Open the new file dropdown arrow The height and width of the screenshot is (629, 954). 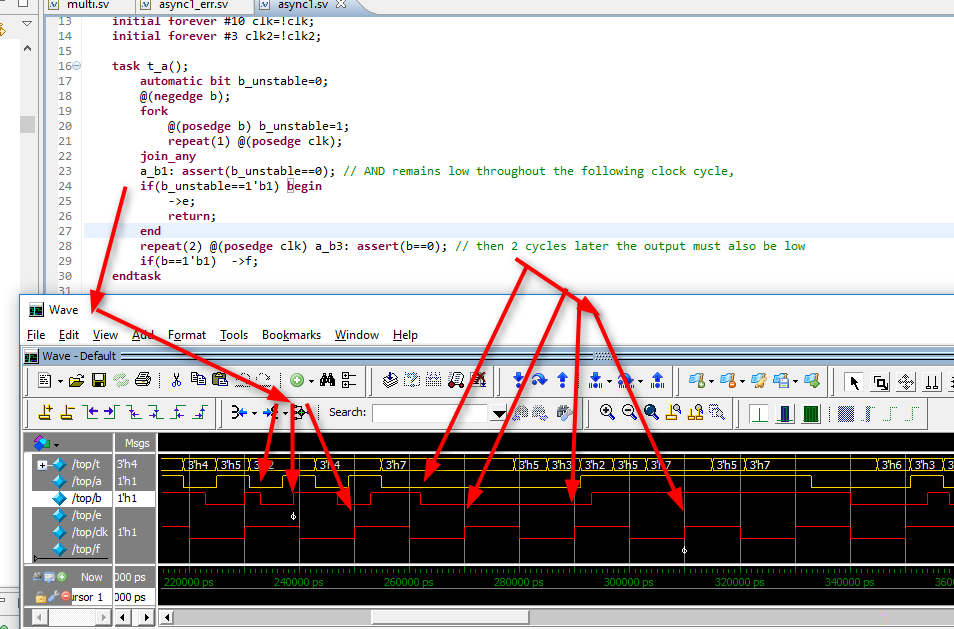[x=60, y=380]
